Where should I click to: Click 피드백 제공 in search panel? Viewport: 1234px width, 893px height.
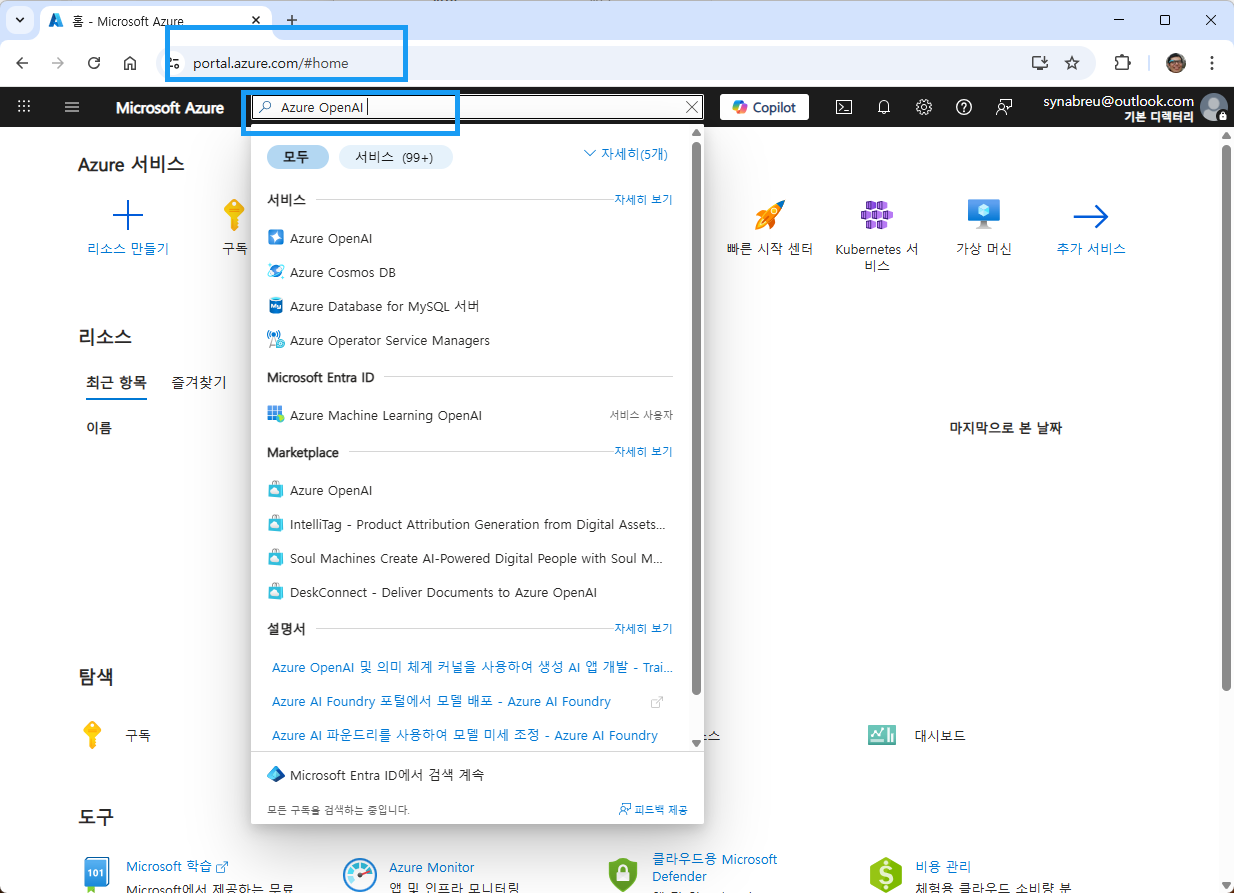(653, 810)
